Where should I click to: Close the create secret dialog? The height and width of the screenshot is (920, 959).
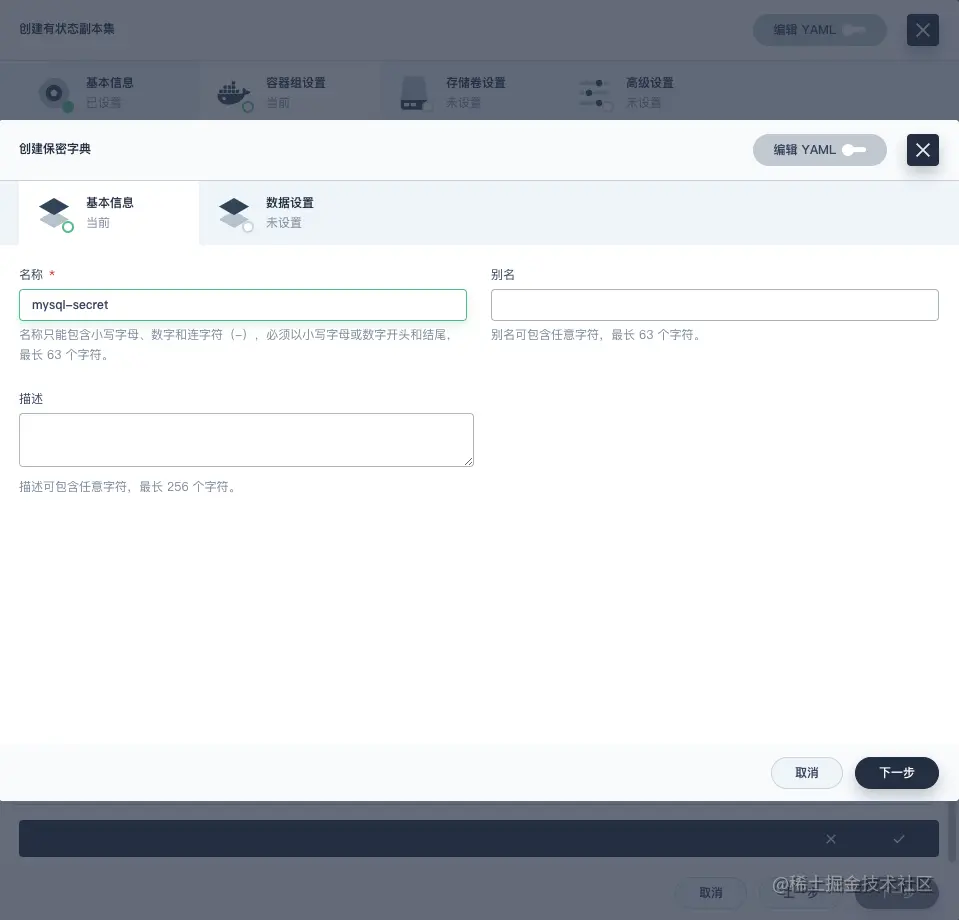(x=922, y=150)
